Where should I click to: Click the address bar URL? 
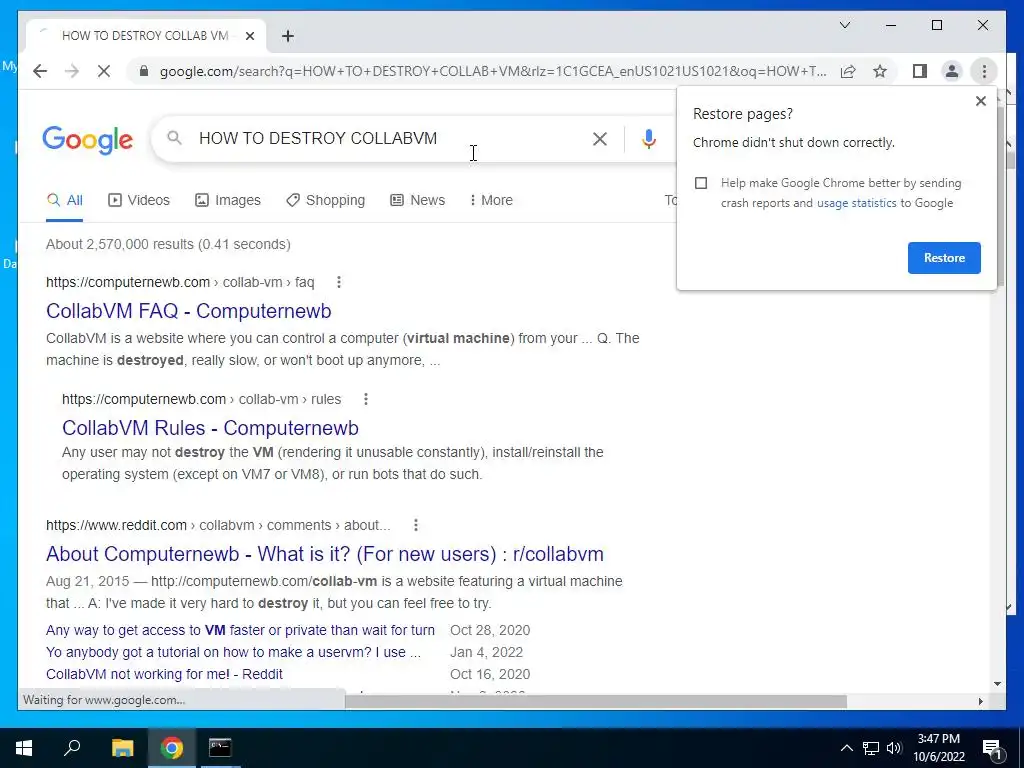coord(493,71)
